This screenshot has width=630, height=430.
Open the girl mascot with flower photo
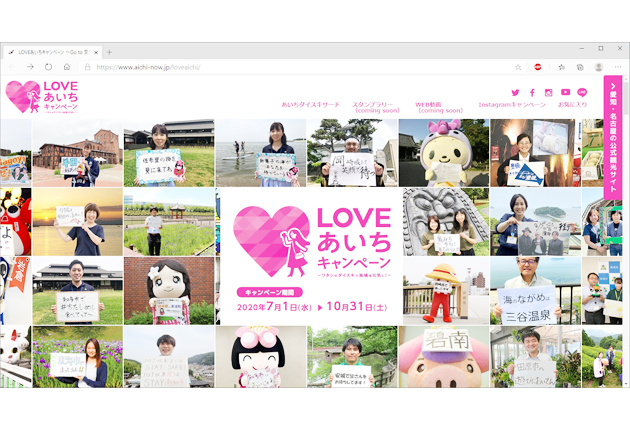point(169,291)
